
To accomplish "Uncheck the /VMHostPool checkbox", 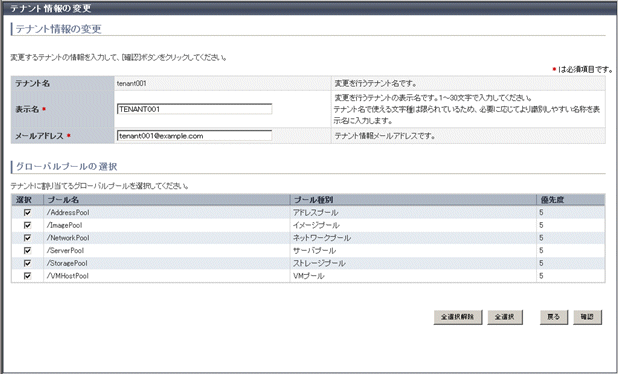I will coord(27,276).
